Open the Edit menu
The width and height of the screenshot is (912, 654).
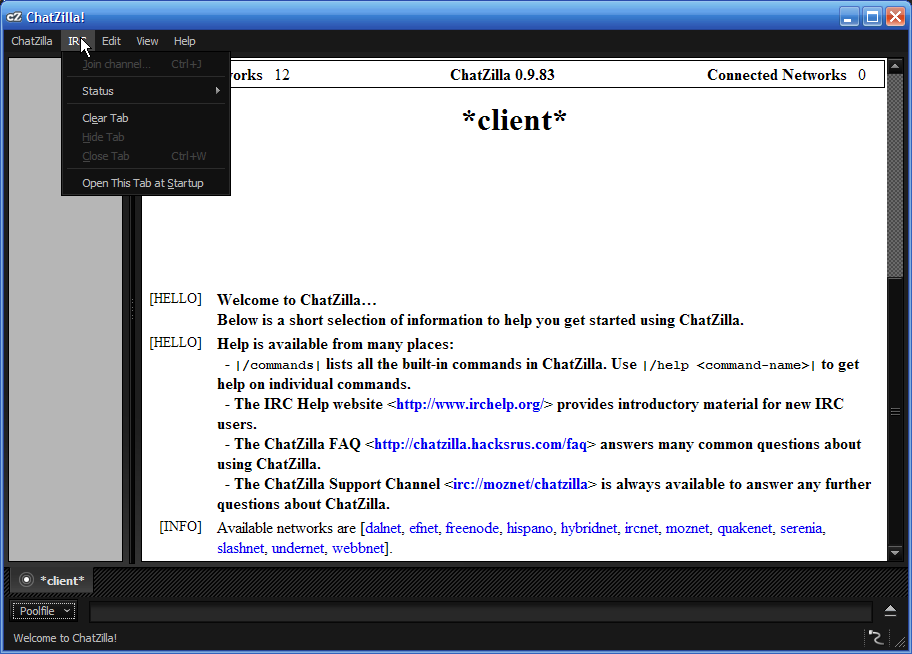tap(111, 41)
